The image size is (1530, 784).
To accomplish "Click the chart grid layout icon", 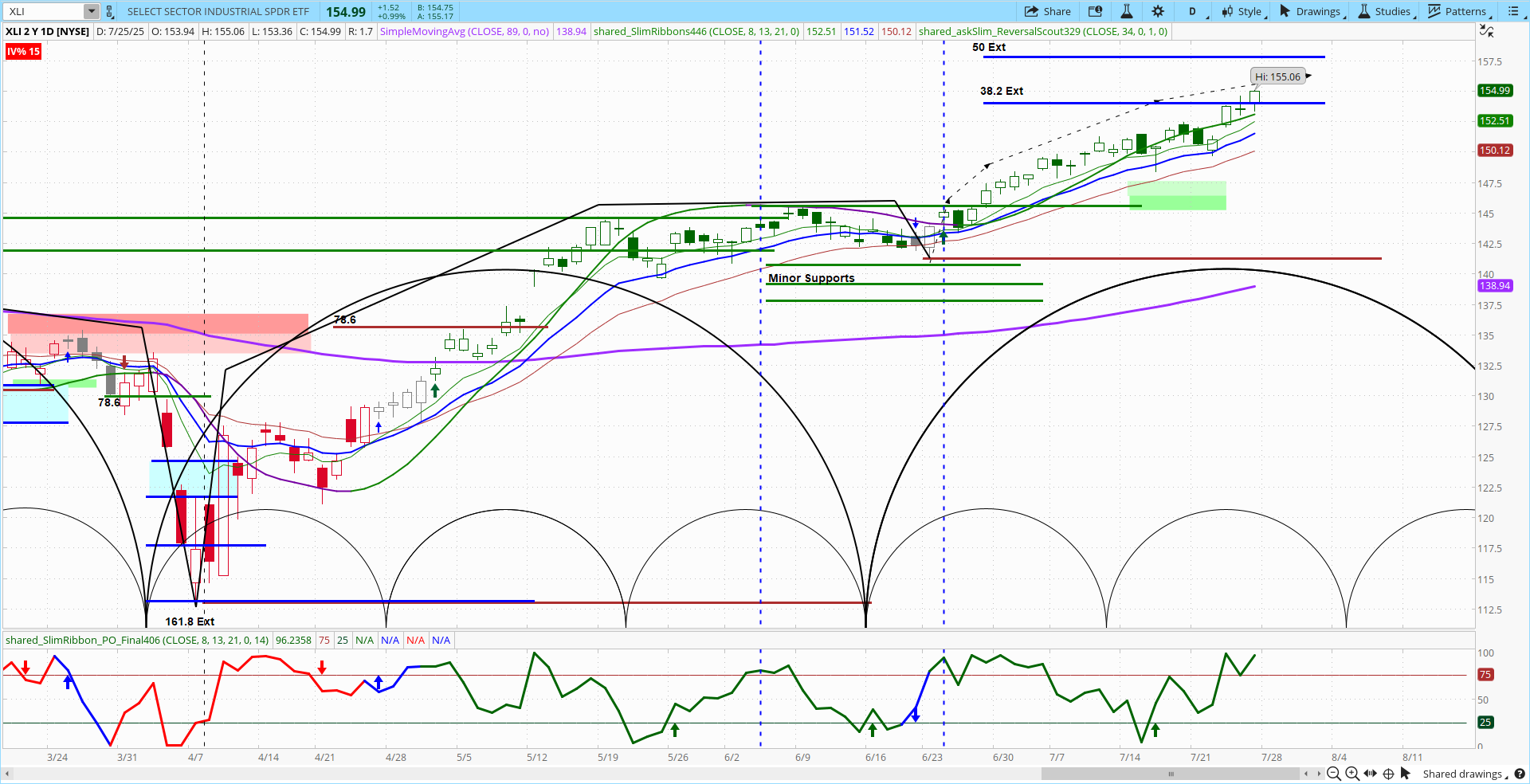I will pos(1513,11).
